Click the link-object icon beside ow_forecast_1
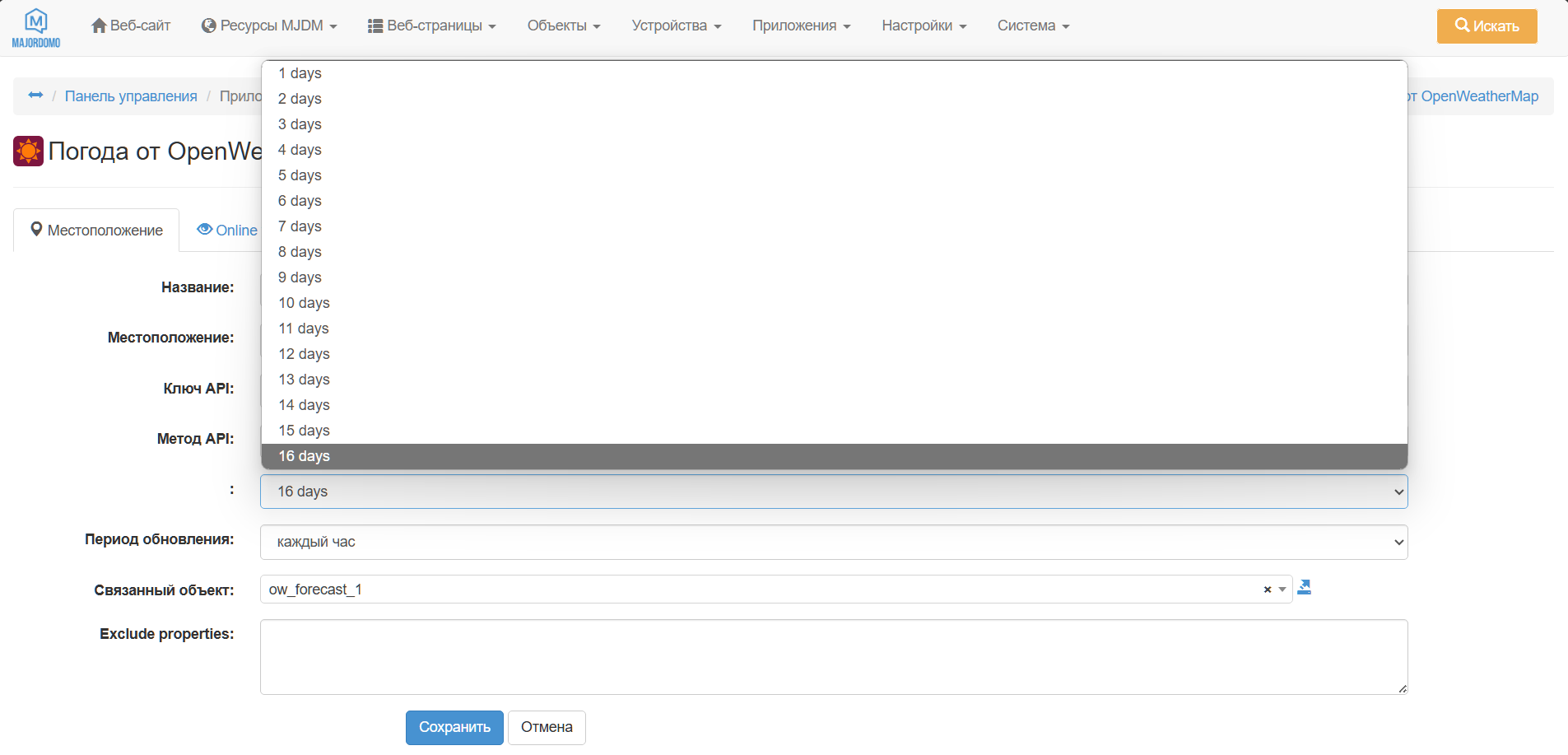The width and height of the screenshot is (1568, 755). pyautogui.click(x=1304, y=587)
